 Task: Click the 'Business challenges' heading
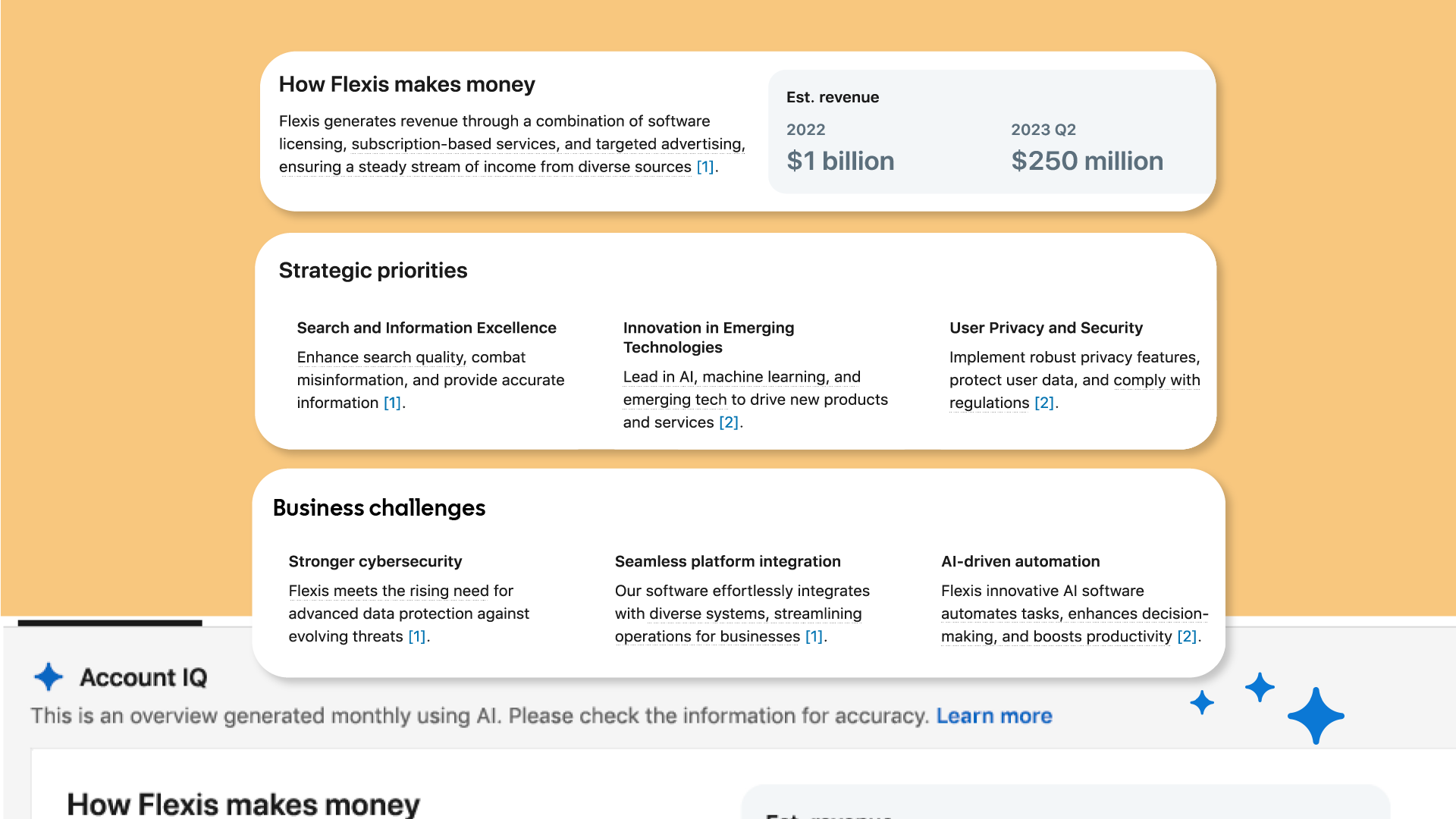(x=379, y=508)
